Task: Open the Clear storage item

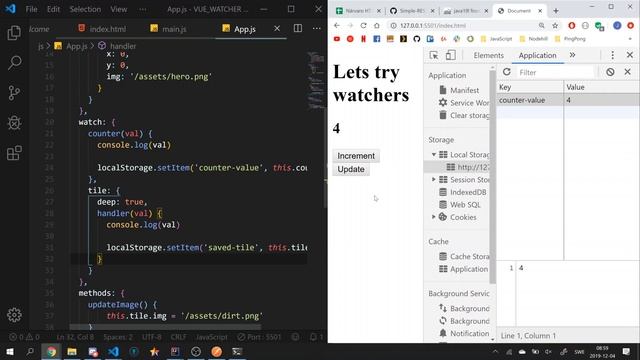Action: (x=464, y=116)
